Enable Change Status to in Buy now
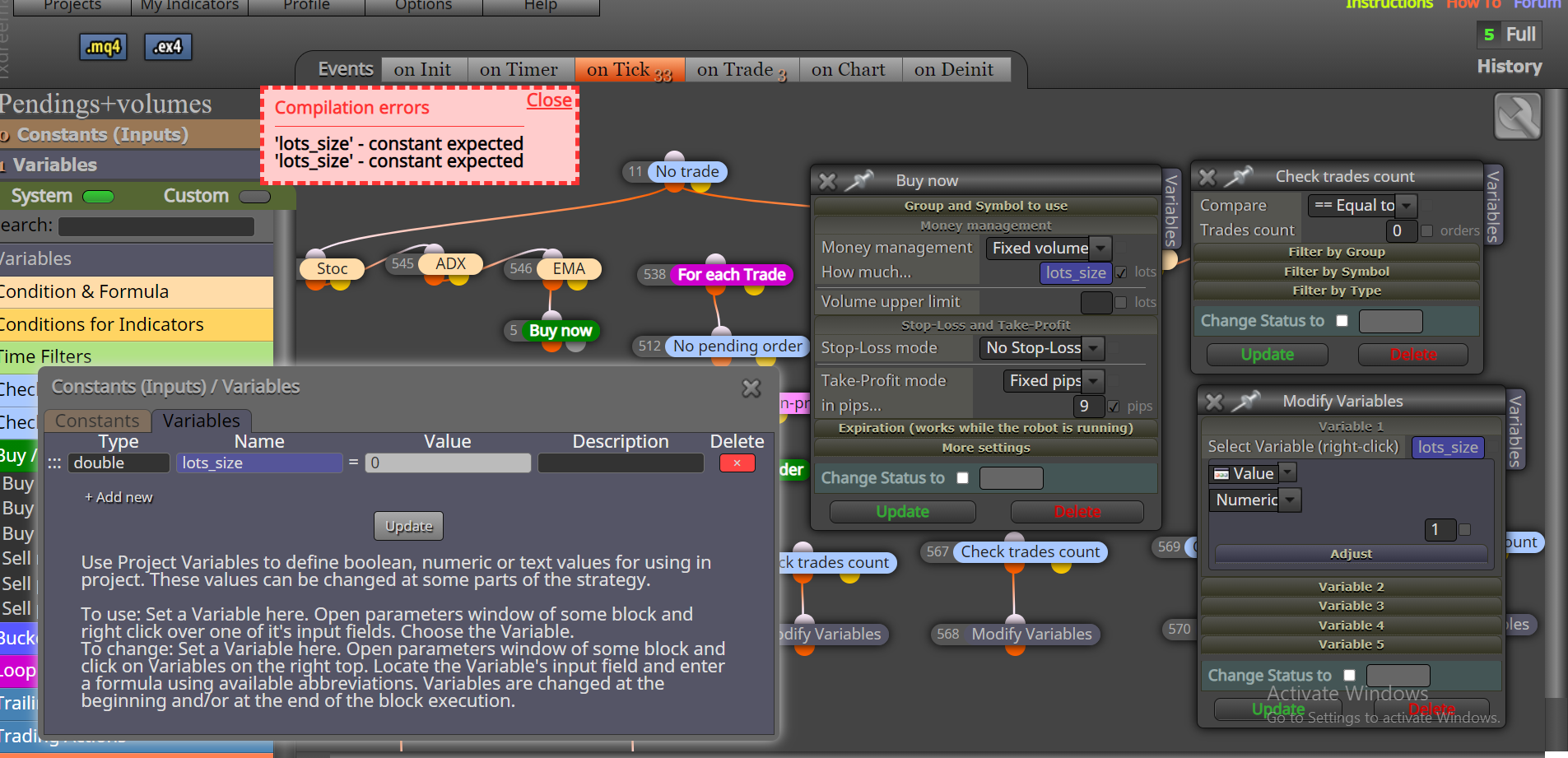This screenshot has height=758, width=1568. [x=962, y=478]
